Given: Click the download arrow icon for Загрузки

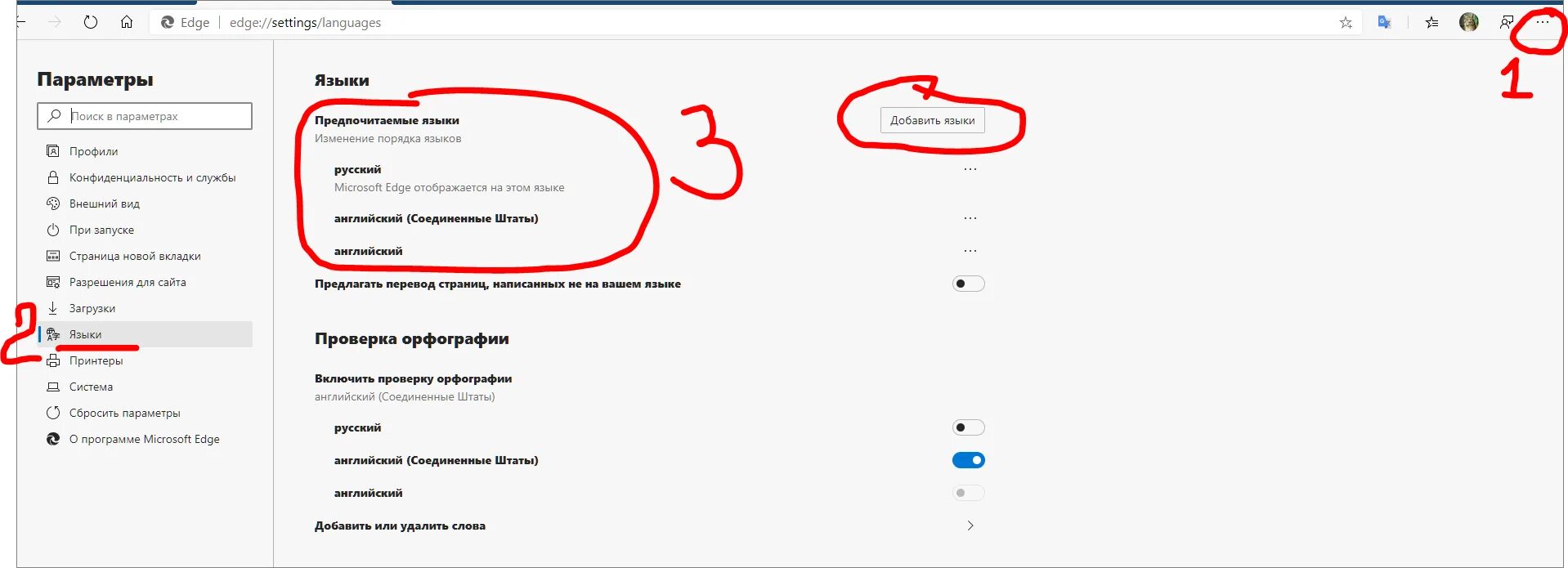Looking at the screenshot, I should (53, 308).
